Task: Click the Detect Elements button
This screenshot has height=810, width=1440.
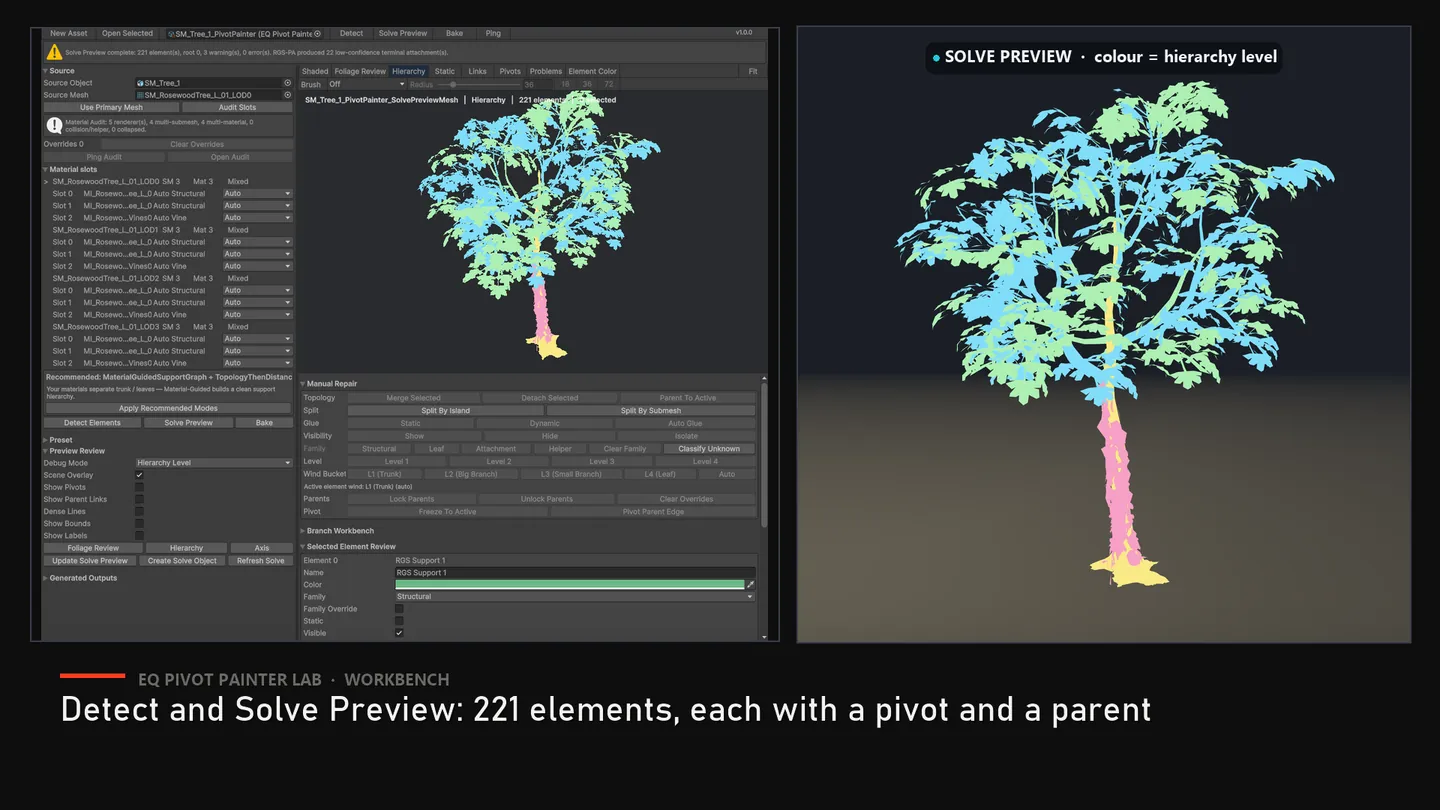Action: [92, 423]
